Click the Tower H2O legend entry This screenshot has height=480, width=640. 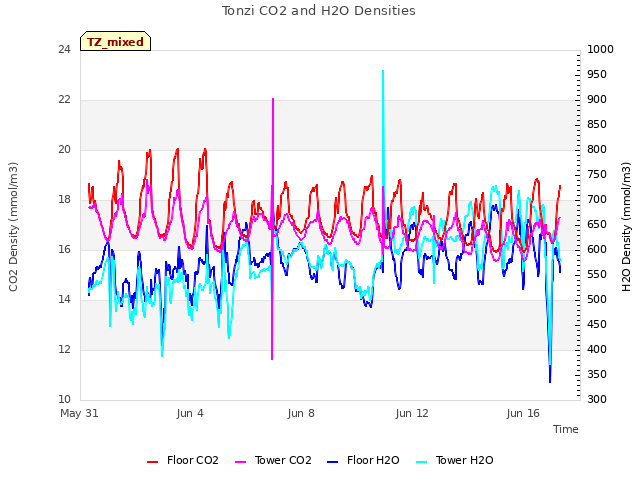click(455, 461)
